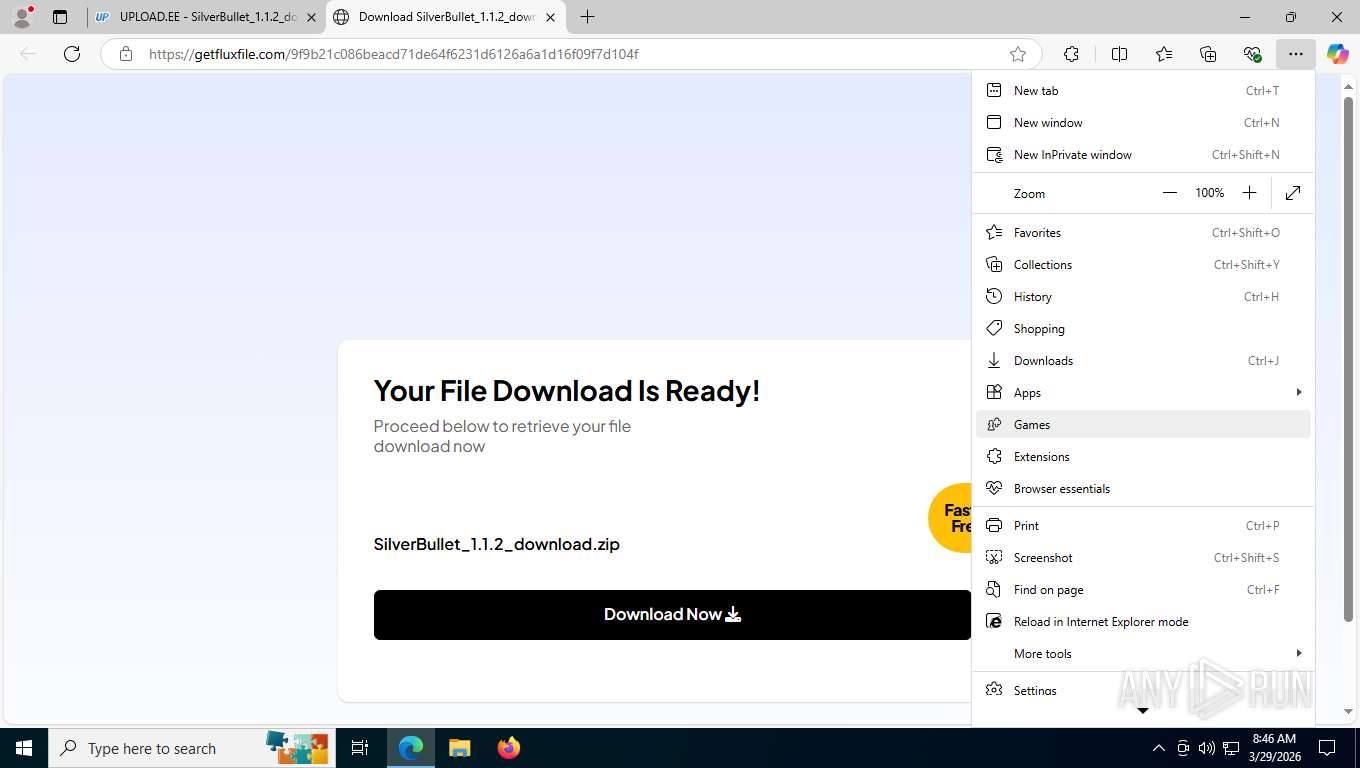Refresh the current page
The height and width of the screenshot is (768, 1360).
(72, 54)
